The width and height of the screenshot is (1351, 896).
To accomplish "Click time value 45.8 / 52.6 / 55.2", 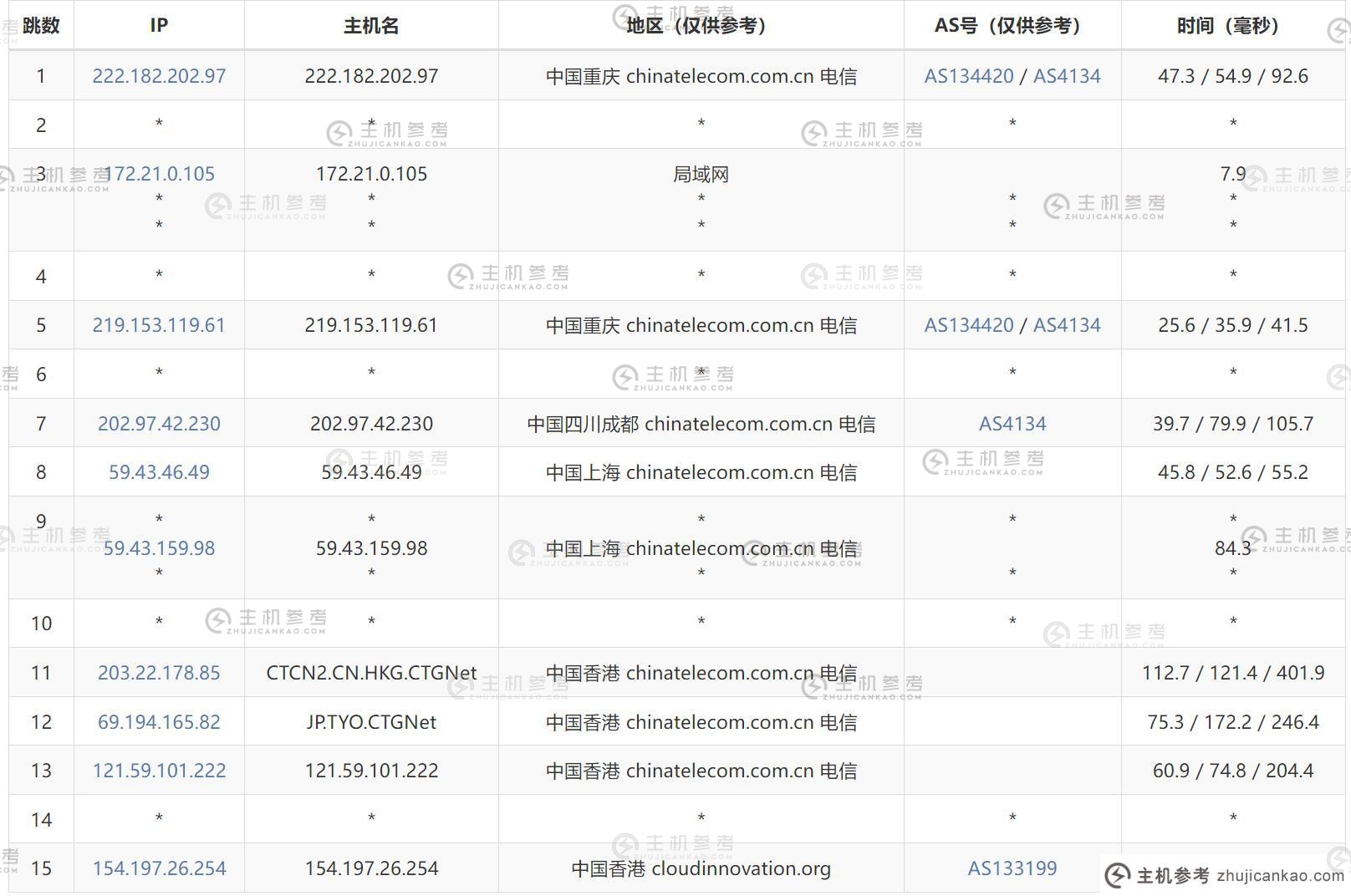I will (x=1233, y=472).
